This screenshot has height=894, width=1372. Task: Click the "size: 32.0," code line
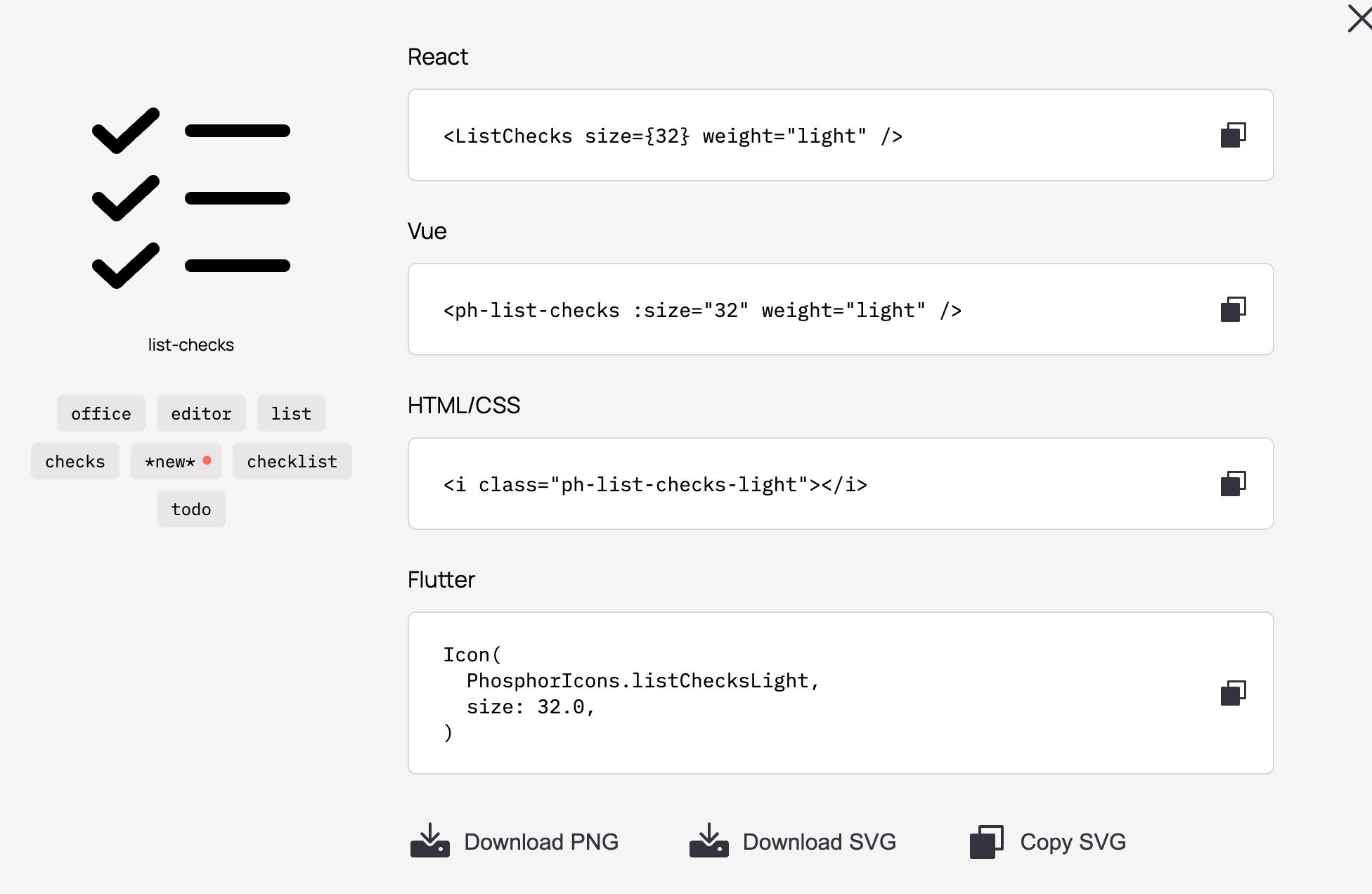(531, 706)
